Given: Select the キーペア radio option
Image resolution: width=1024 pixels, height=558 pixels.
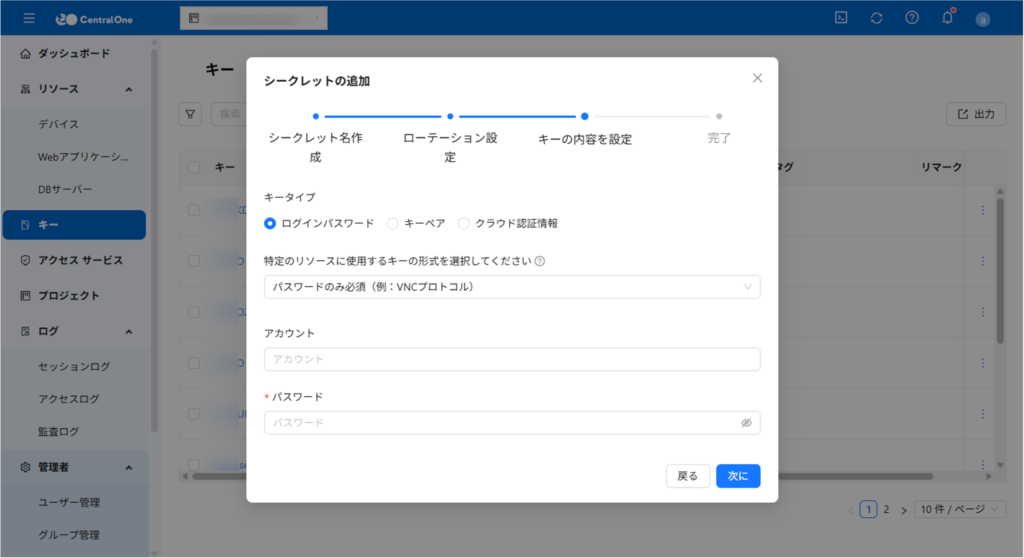Looking at the screenshot, I should click(x=393, y=223).
